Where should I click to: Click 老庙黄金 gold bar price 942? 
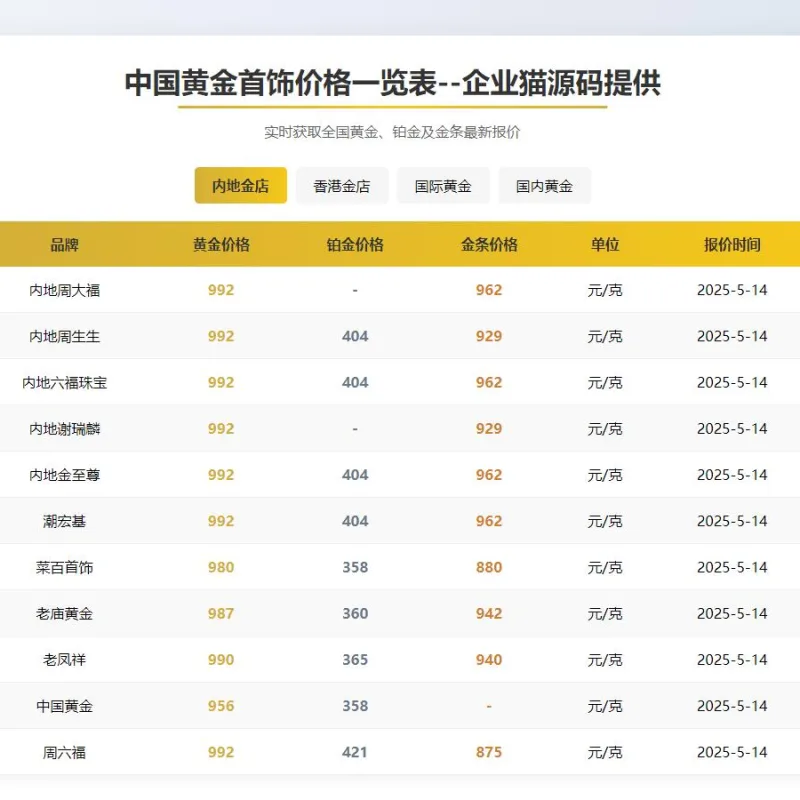pos(489,613)
